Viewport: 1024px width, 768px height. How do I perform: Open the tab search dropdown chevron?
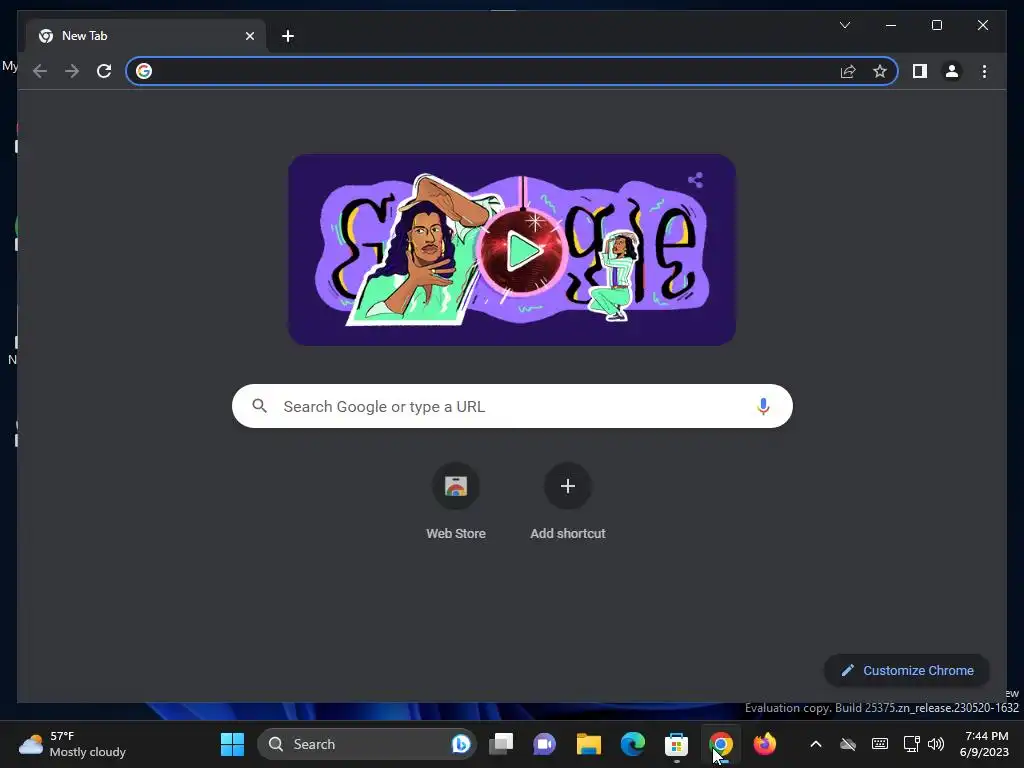pyautogui.click(x=844, y=25)
